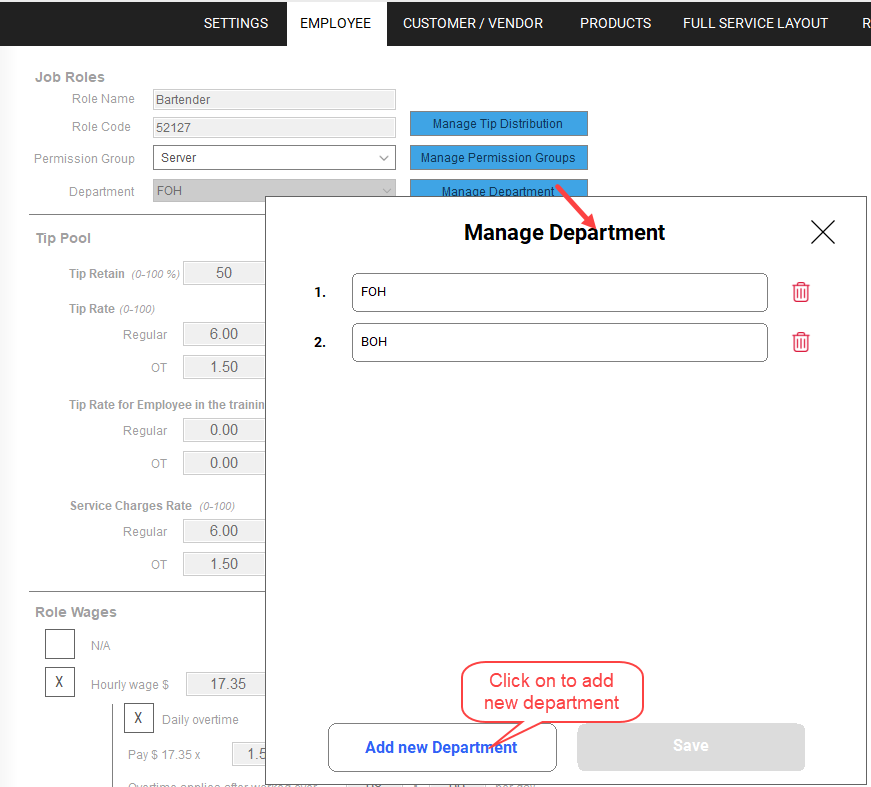Click Manage Permission Groups

coord(498,158)
